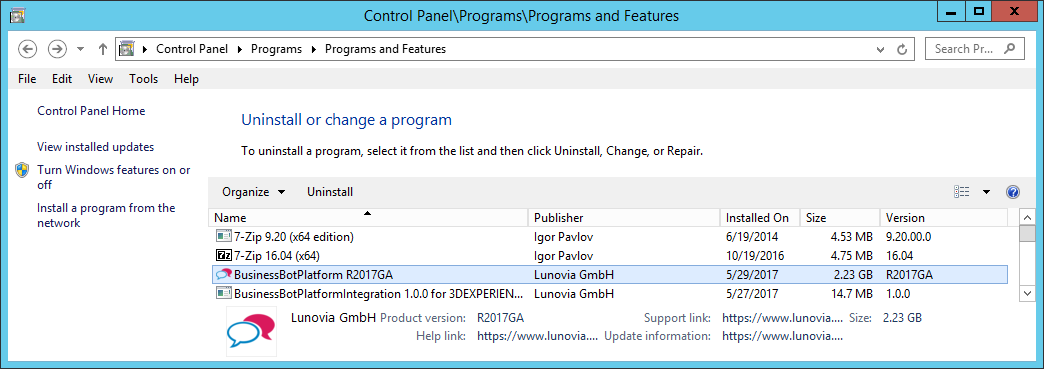Click the Windows features shield icon
This screenshot has width=1044, height=369.
pyautogui.click(x=23, y=171)
